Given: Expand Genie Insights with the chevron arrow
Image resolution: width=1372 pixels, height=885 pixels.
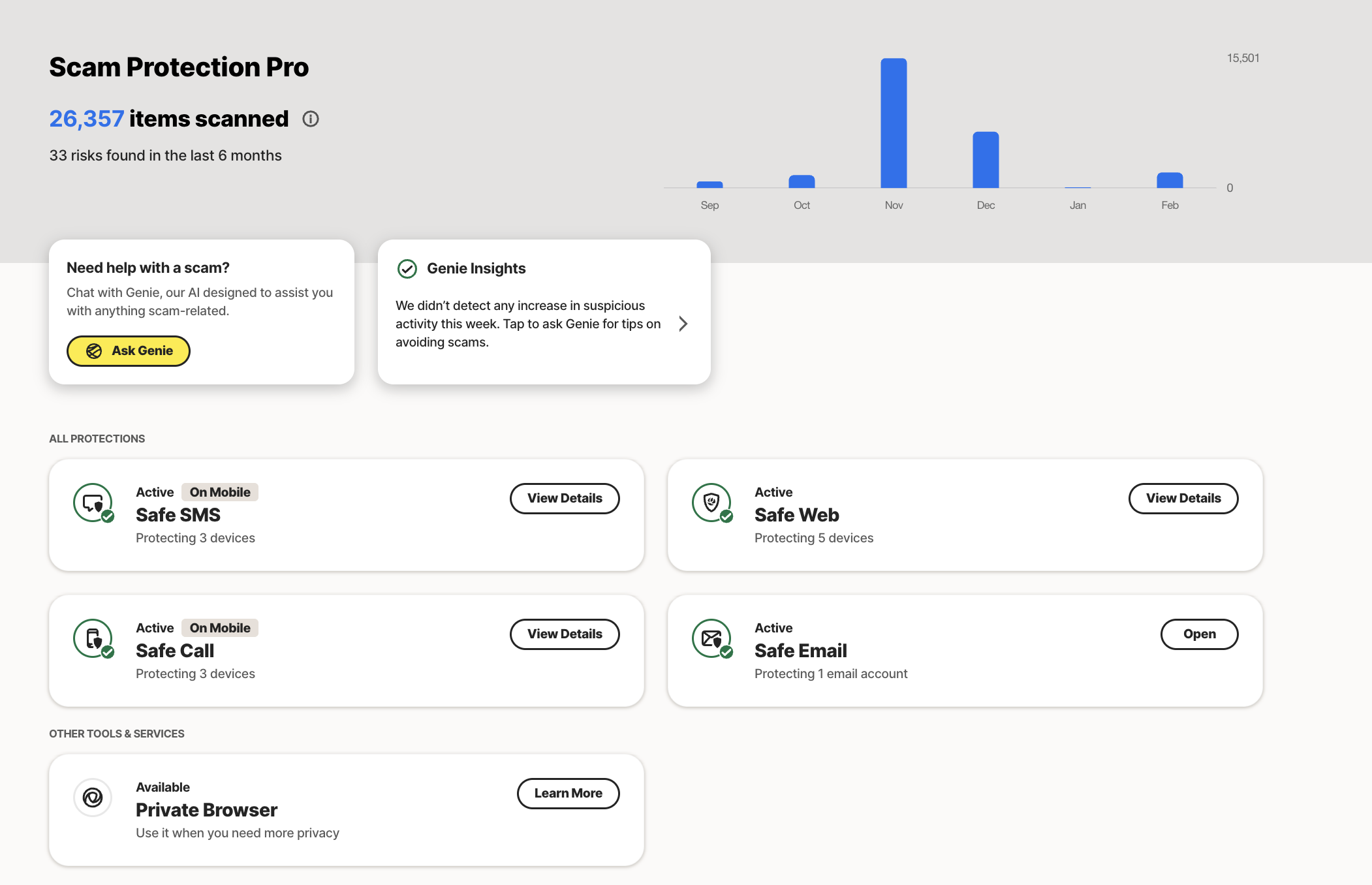Looking at the screenshot, I should point(683,324).
